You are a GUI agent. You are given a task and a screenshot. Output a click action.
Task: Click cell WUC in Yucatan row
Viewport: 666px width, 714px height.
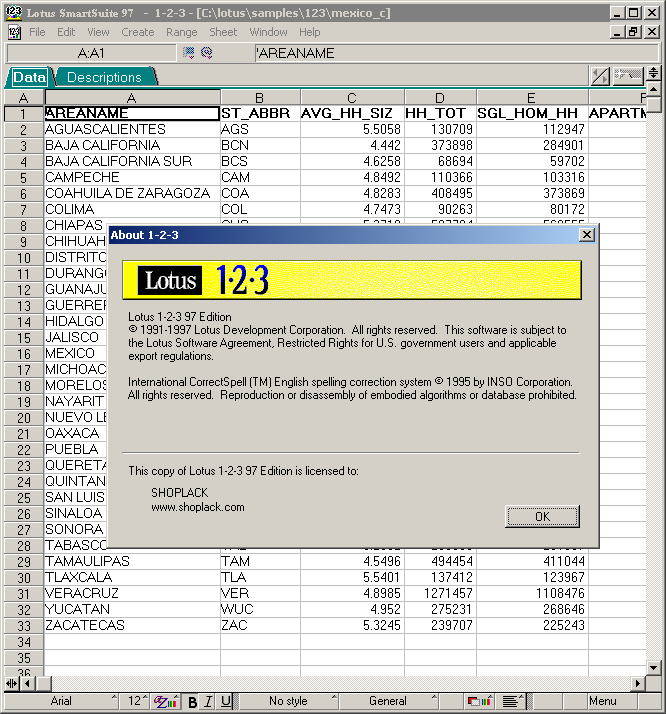260,609
